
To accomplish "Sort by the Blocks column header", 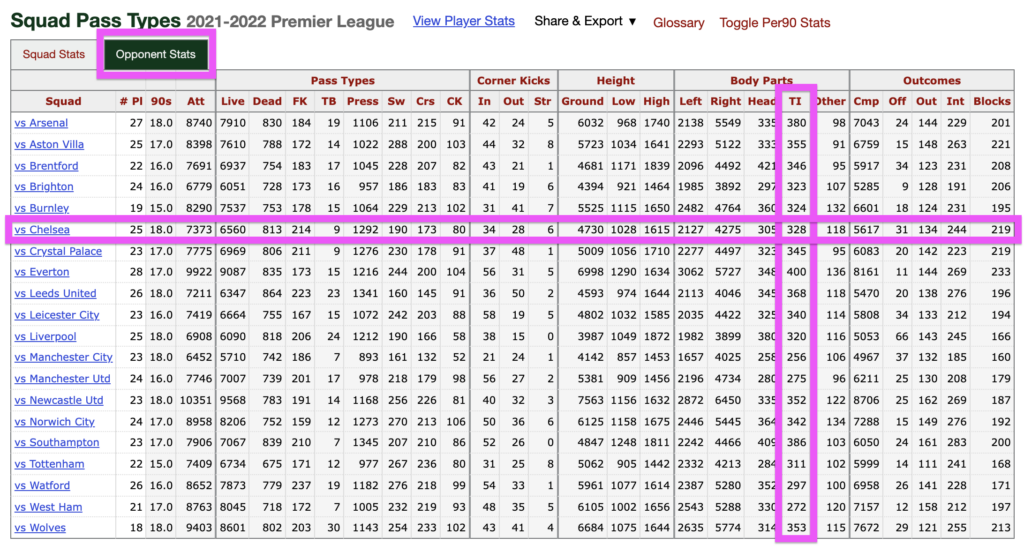I will (991, 101).
